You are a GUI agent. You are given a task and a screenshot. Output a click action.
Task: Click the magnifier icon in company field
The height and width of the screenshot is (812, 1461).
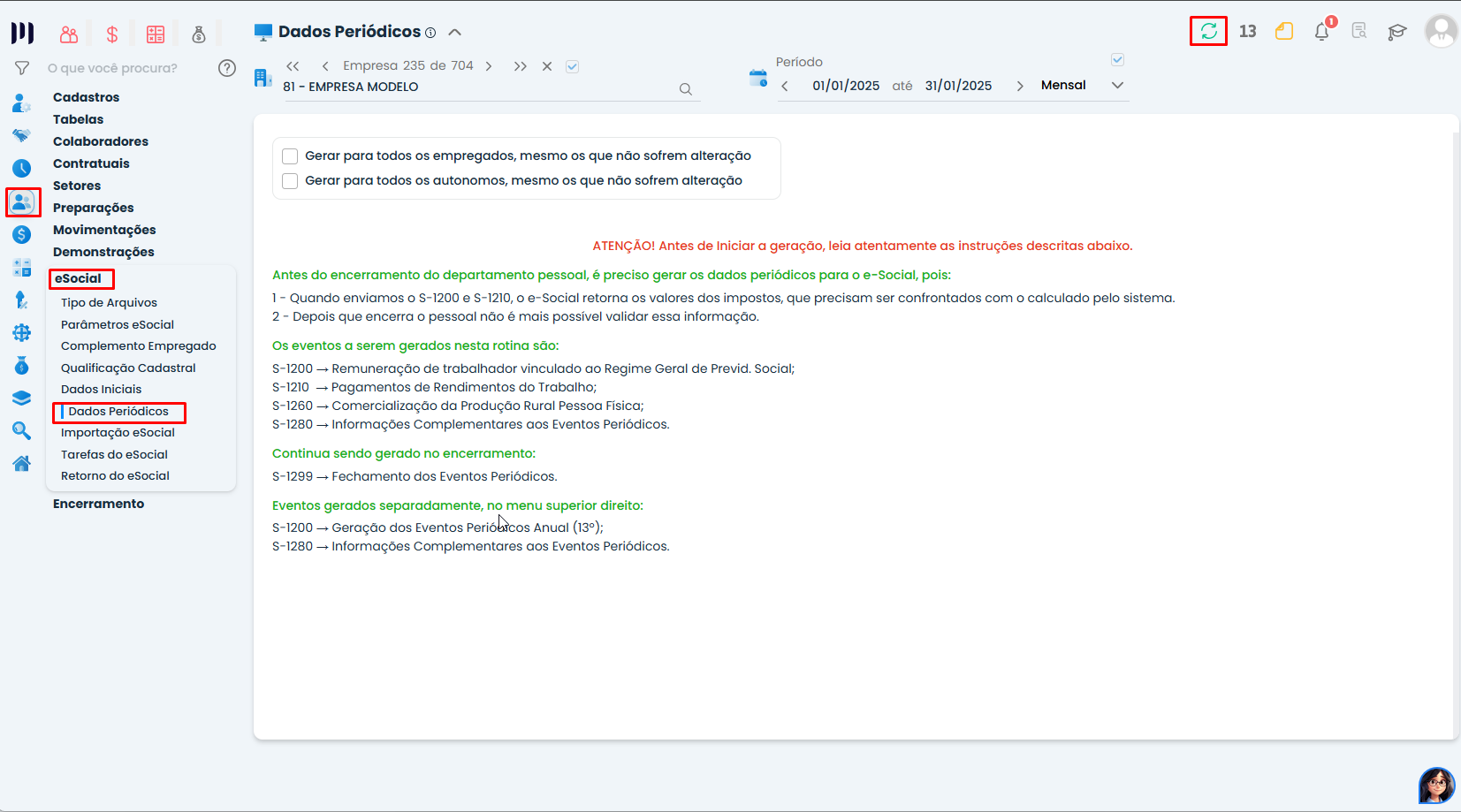(x=685, y=89)
